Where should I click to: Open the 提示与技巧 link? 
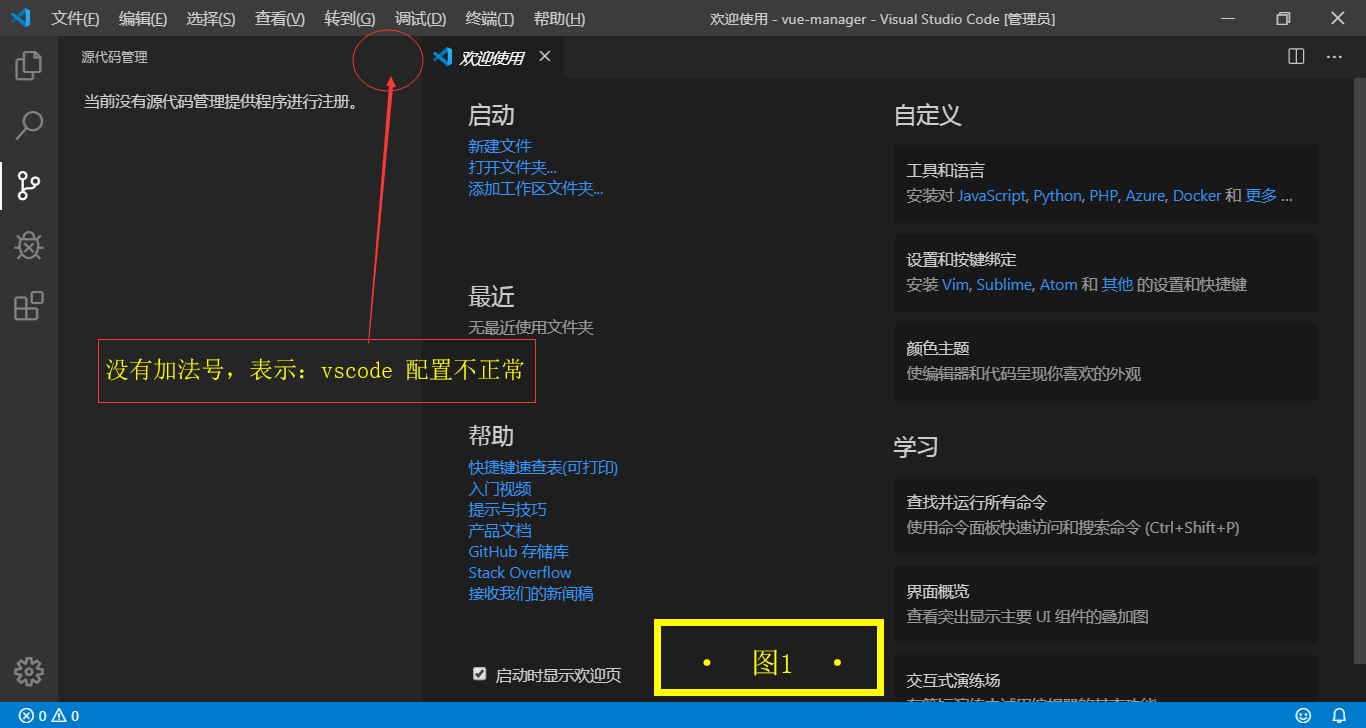[x=507, y=509]
